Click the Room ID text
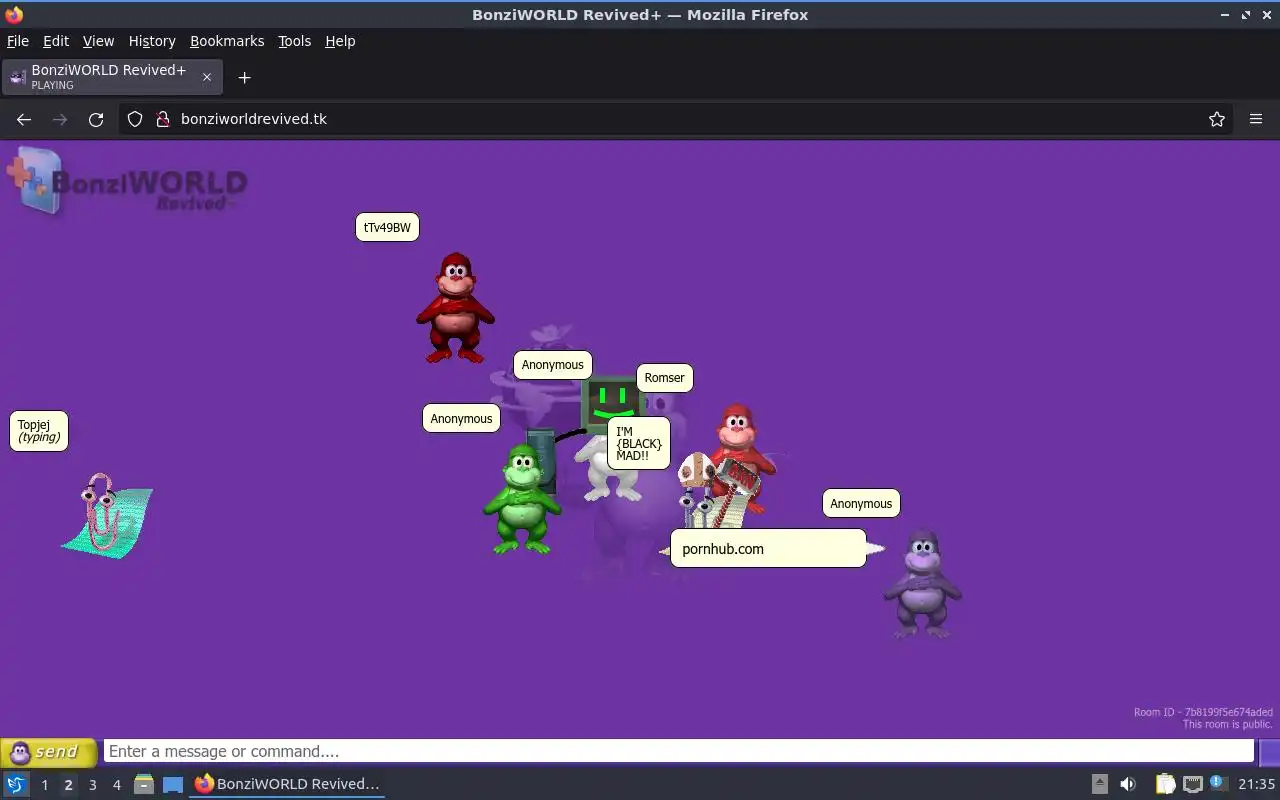Viewport: 1280px width, 800px height. pyautogui.click(x=1203, y=712)
